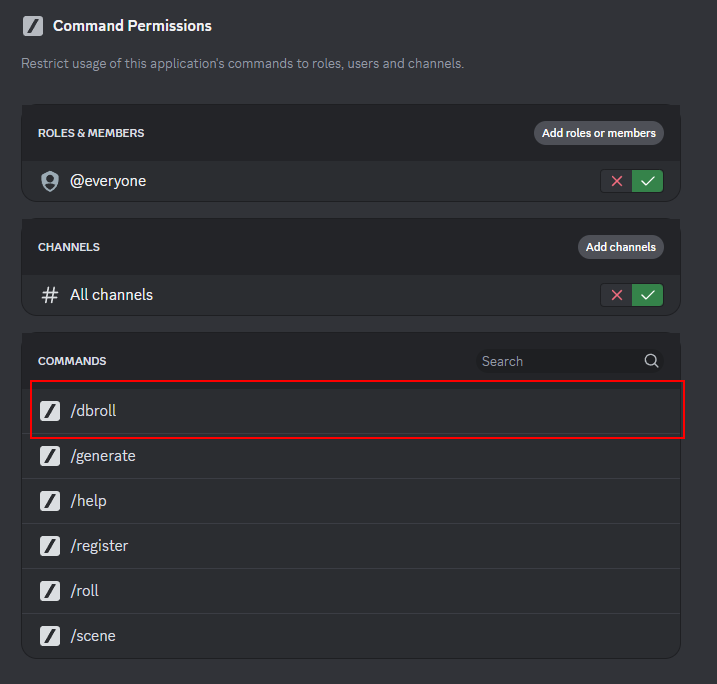Click the slash icon beside /generate
The width and height of the screenshot is (717, 684).
(x=49, y=456)
